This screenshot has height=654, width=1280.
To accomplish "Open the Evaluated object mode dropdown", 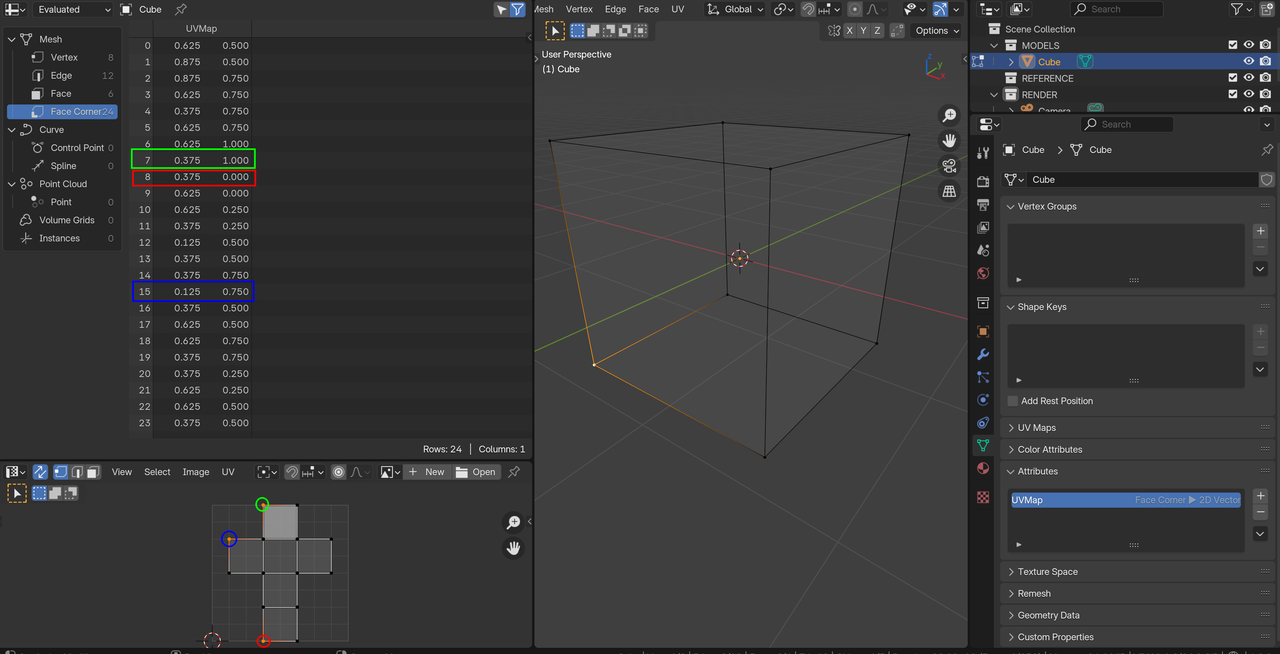I will point(73,9).
